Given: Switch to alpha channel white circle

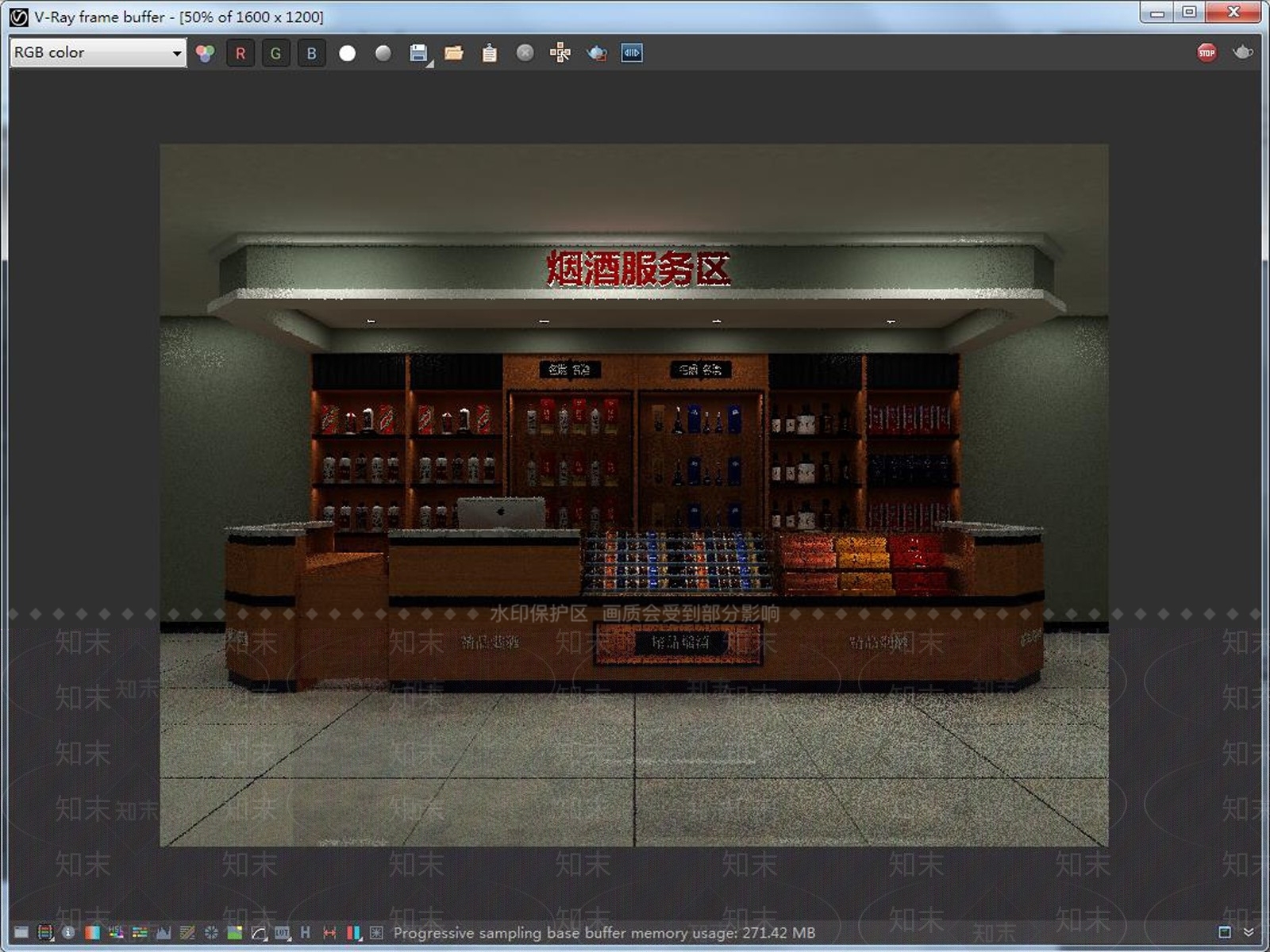Looking at the screenshot, I should click(347, 53).
